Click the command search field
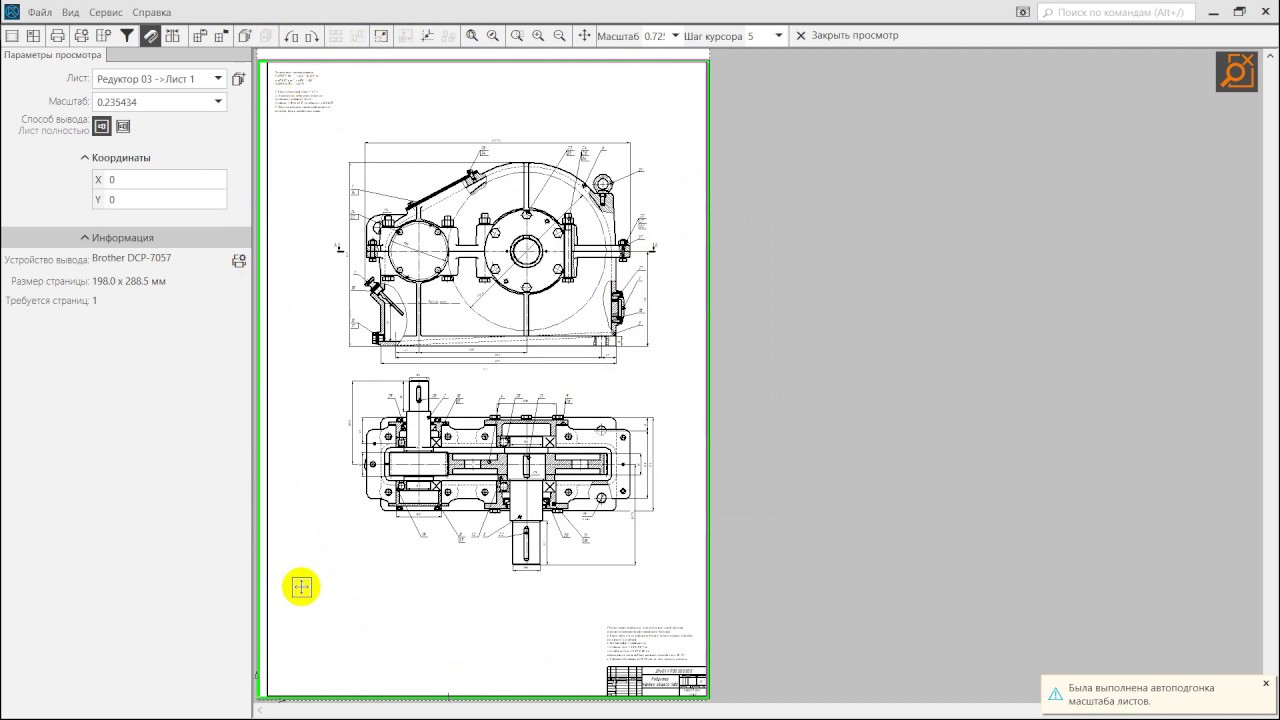Screen dimensions: 1280x720 (1116, 13)
